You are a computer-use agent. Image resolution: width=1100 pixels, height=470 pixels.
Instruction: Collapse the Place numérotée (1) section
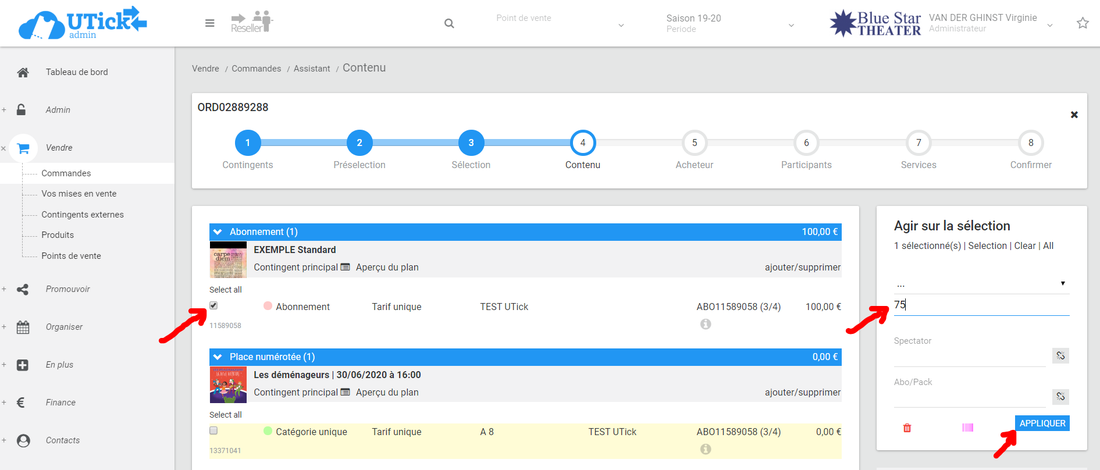(218, 356)
